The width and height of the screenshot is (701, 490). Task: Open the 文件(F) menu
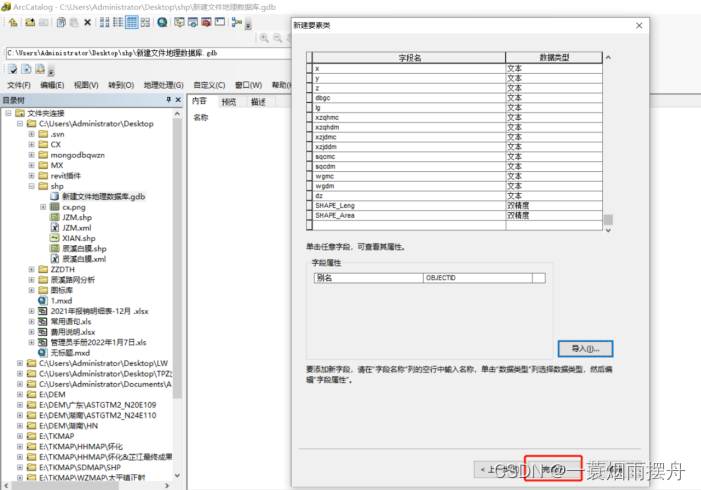tap(19, 85)
